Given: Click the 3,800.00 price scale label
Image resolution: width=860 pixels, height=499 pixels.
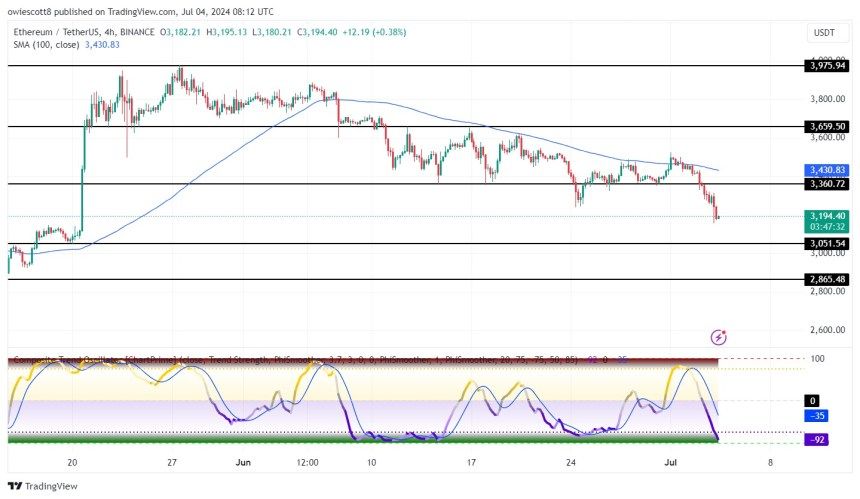Looking at the screenshot, I should tap(827, 99).
